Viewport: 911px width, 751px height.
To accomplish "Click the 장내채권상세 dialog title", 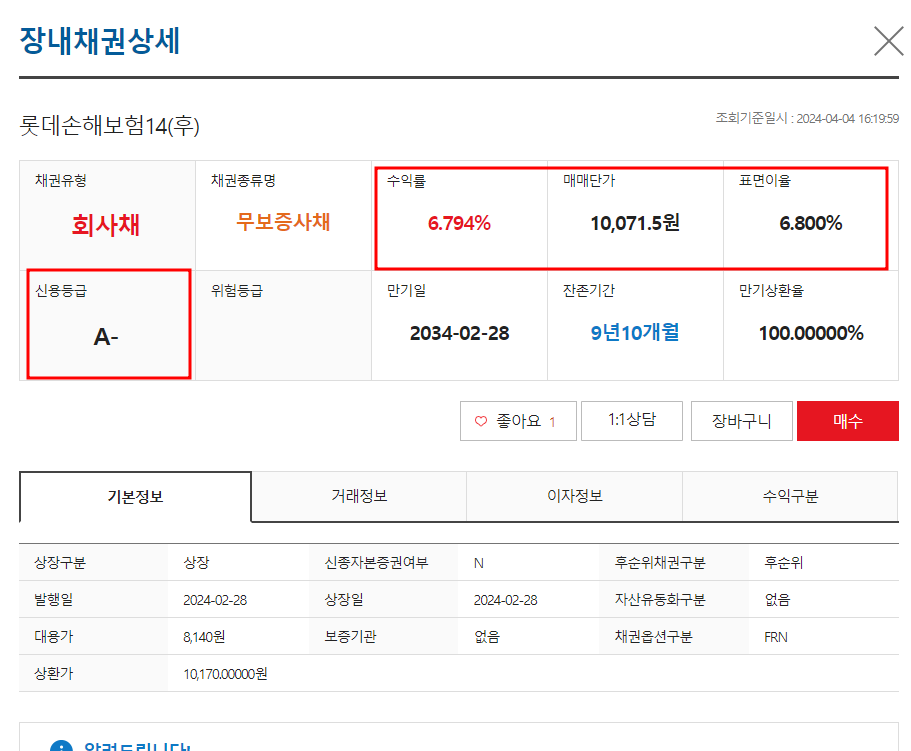I will (100, 41).
